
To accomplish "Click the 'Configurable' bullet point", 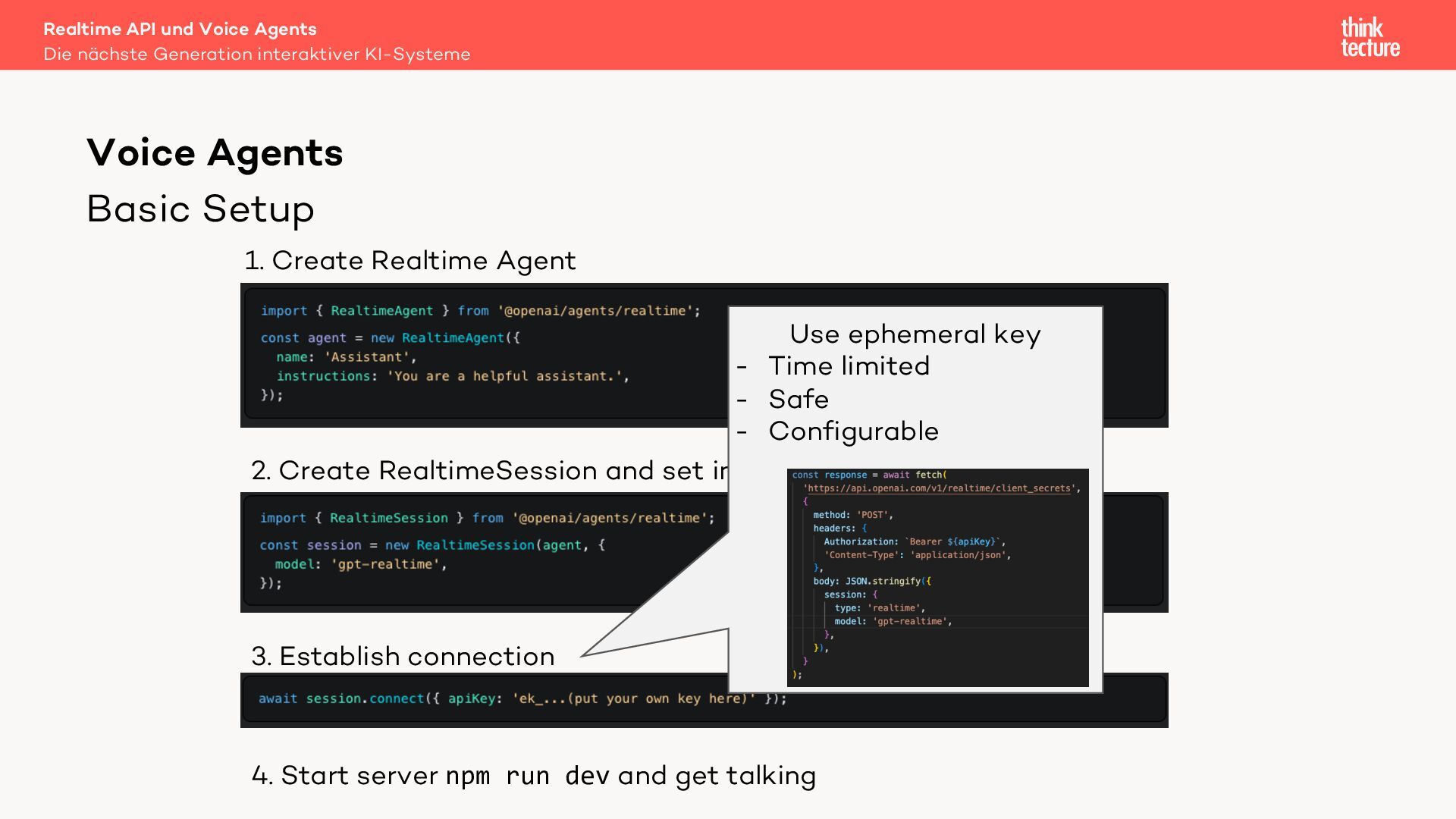I will 853,431.
